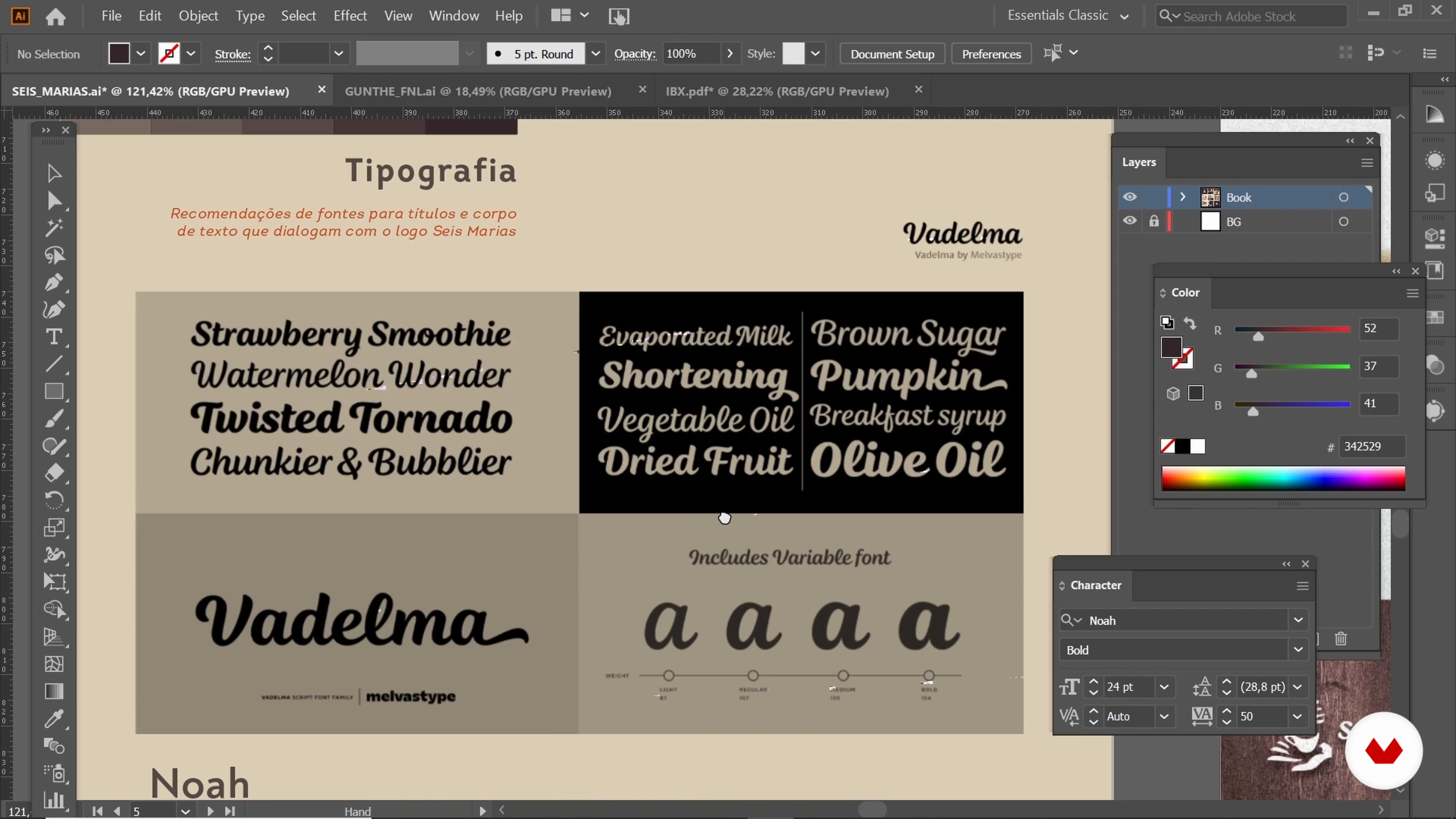Click the Preferences button
Viewport: 1456px width, 819px height.
coord(991,54)
